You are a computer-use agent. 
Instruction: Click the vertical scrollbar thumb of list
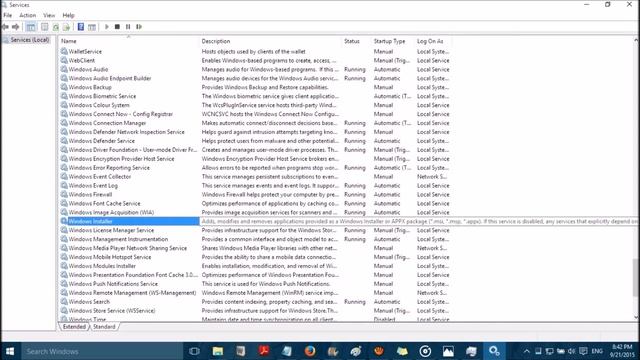tap(636, 278)
